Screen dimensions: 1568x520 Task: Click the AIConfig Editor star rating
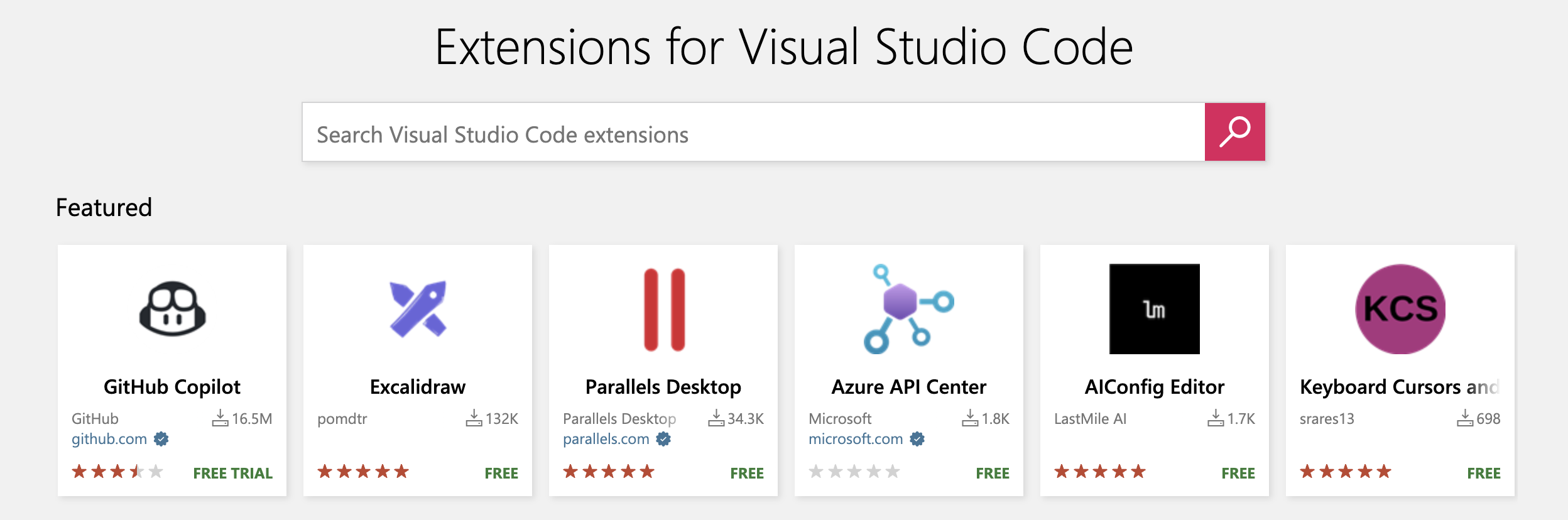[x=1099, y=472]
